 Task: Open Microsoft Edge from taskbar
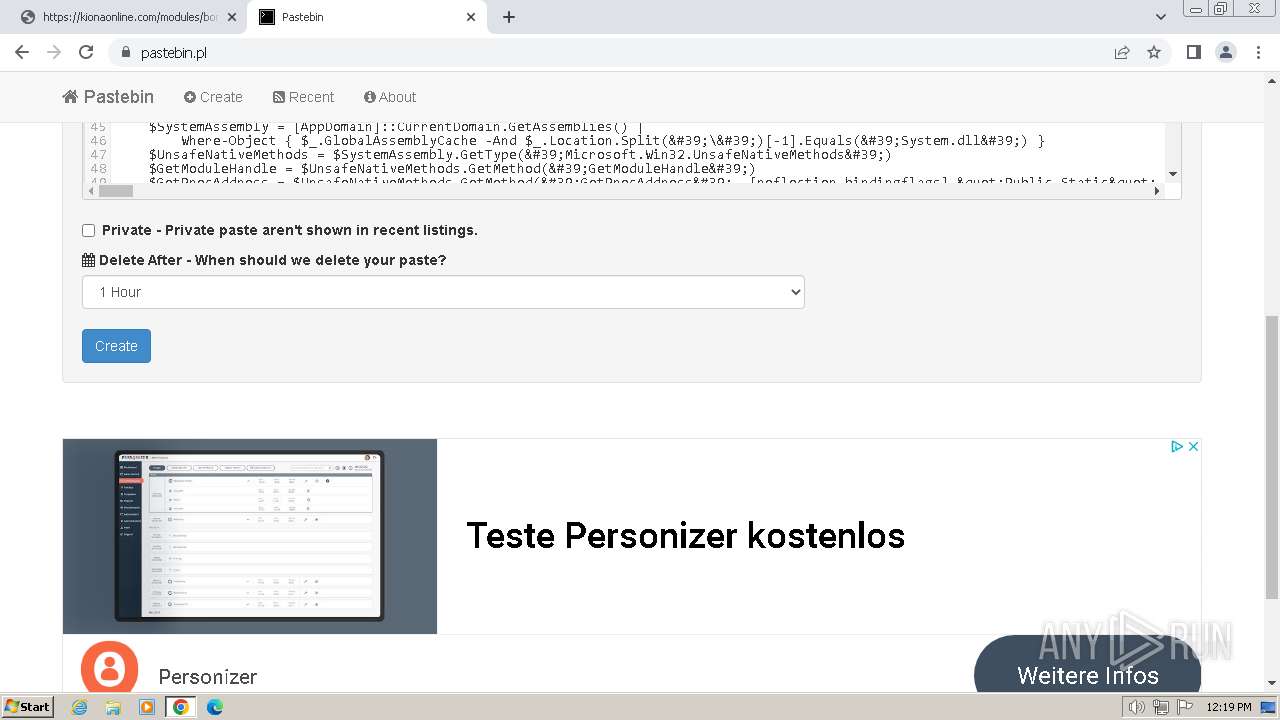point(214,707)
